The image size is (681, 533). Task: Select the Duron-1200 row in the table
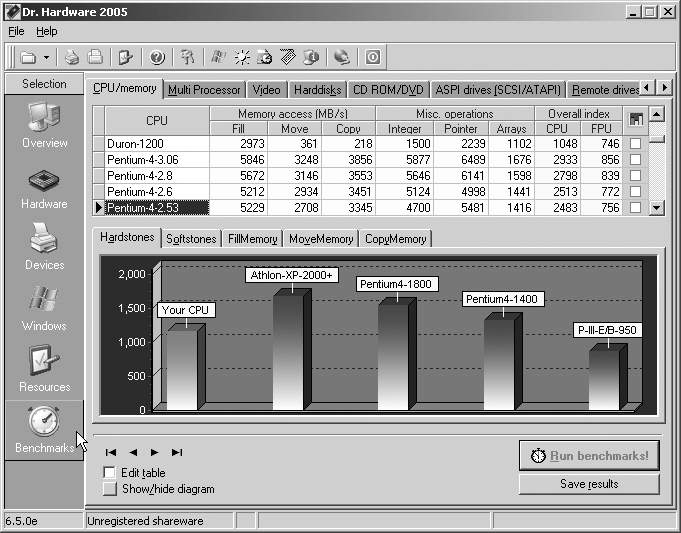(x=155, y=144)
